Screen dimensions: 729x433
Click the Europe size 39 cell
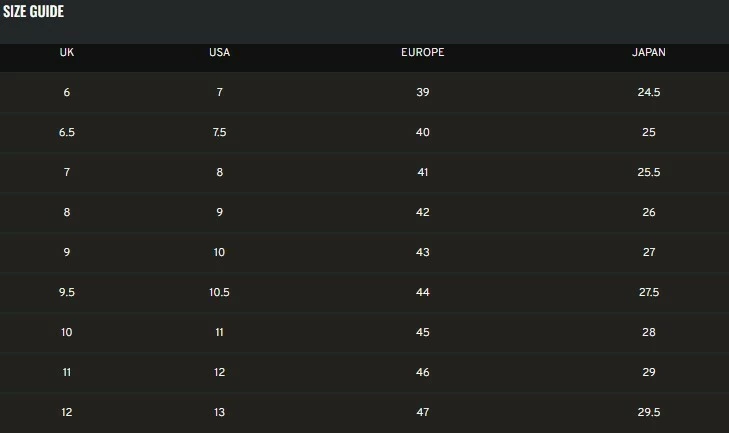422,92
